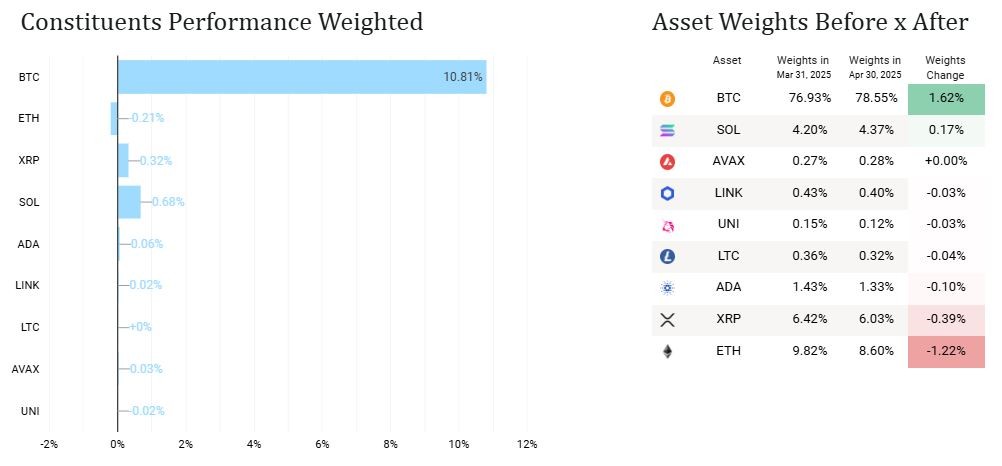Click the ETH label on chart axis
This screenshot has height=466, width=1002.
coord(28,118)
